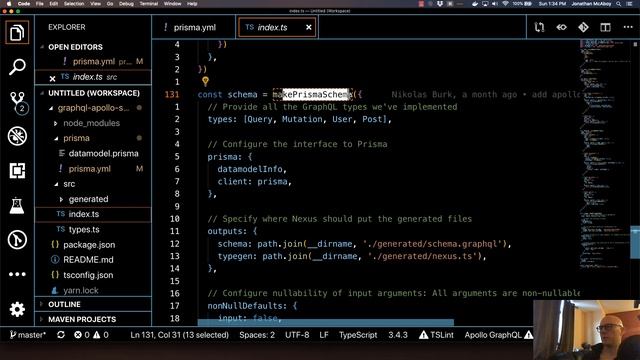Open the Search view in activity bar
The image size is (640, 360).
click(x=17, y=67)
